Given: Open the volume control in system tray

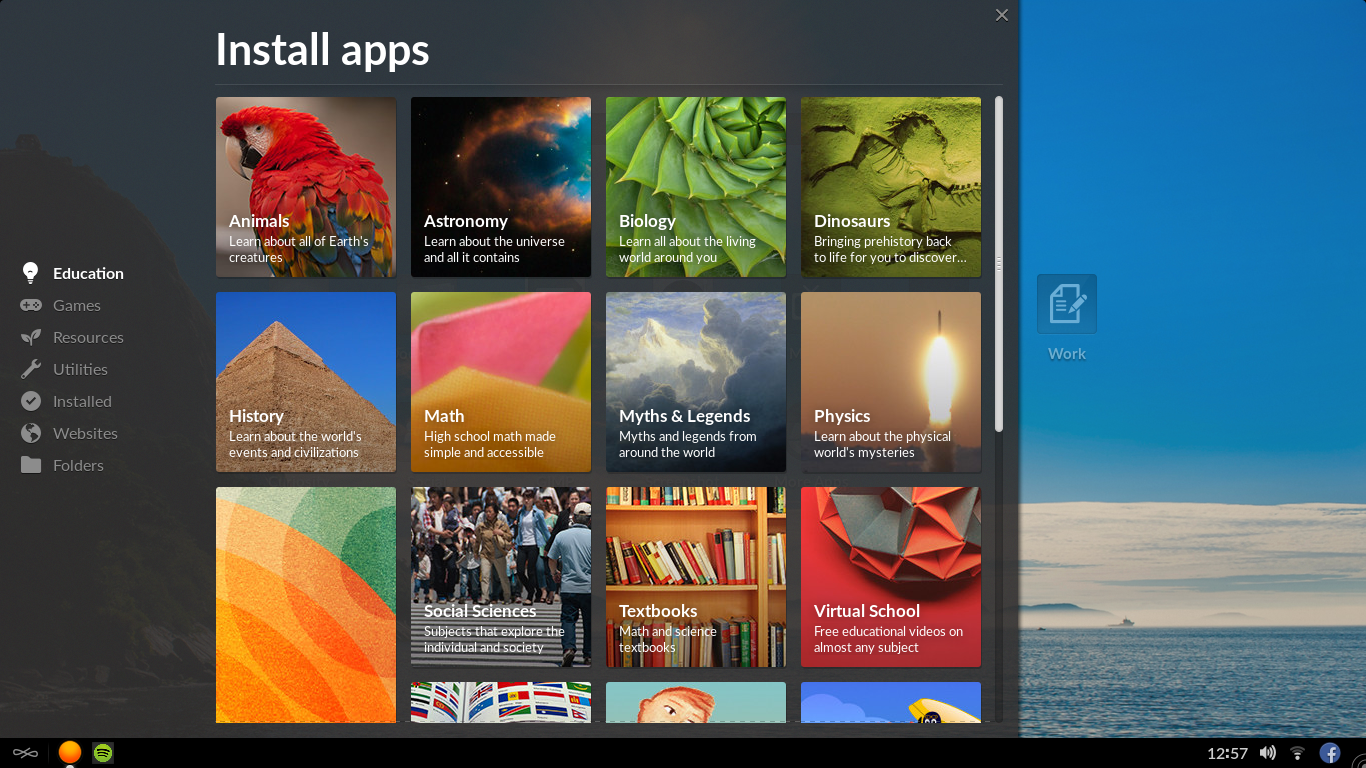Looking at the screenshot, I should 1268,753.
